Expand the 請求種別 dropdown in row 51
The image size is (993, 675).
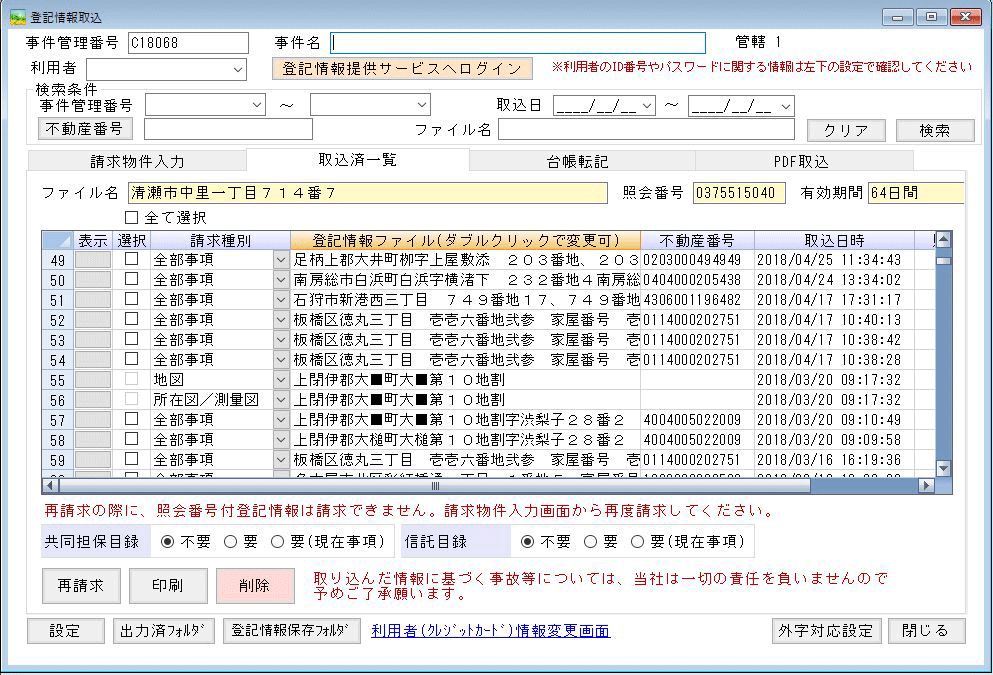(x=281, y=300)
